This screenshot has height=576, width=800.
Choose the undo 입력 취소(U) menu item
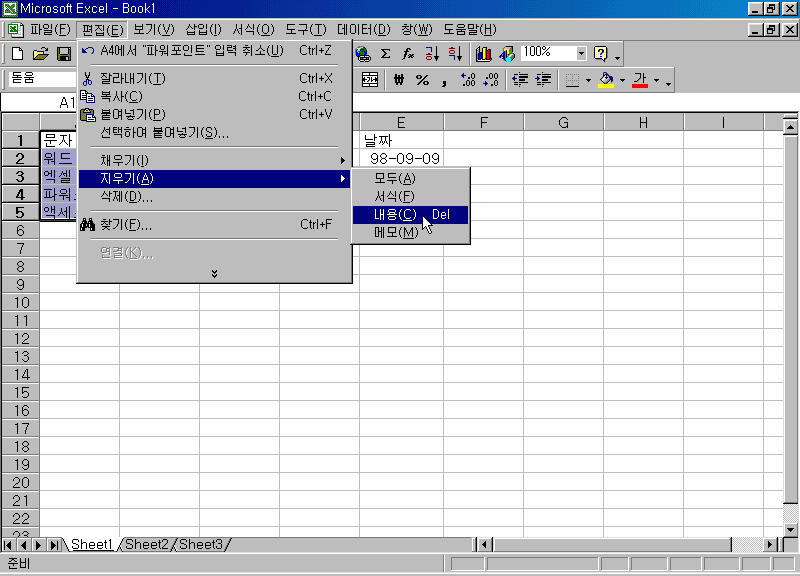pos(214,51)
